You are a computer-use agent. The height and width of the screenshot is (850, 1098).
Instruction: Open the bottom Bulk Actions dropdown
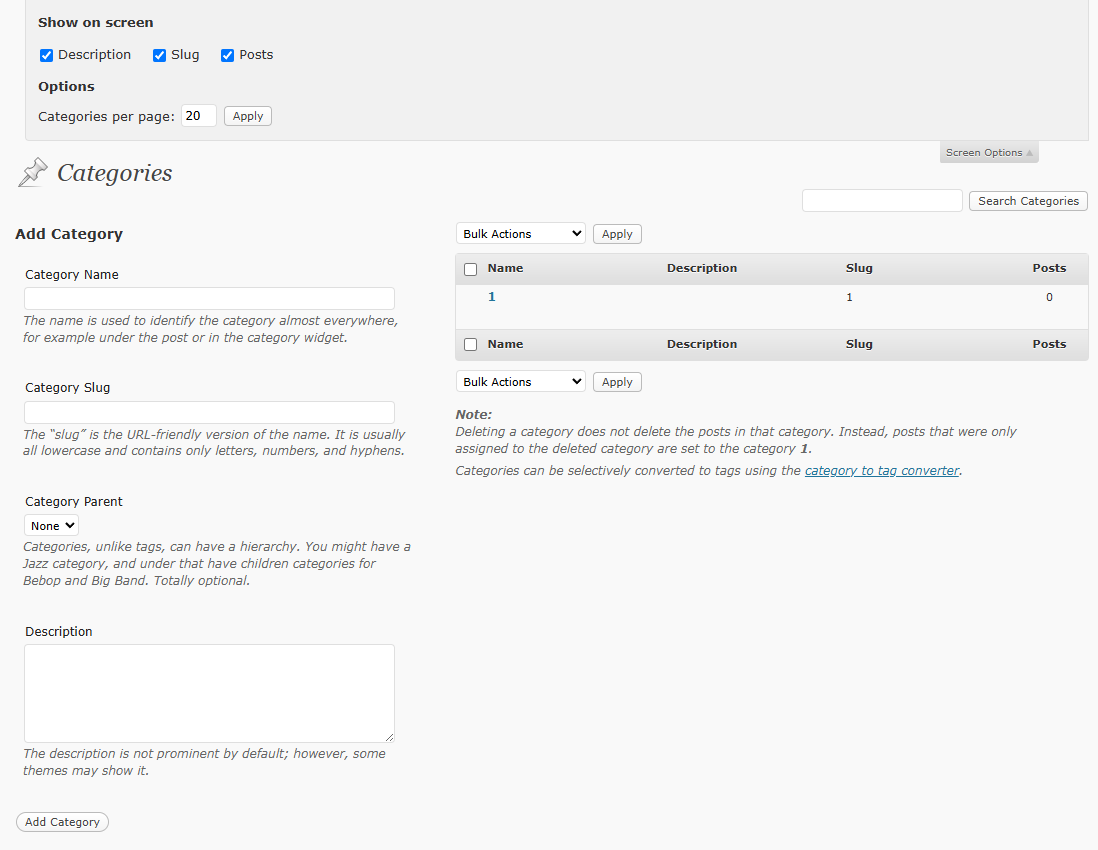pos(520,382)
